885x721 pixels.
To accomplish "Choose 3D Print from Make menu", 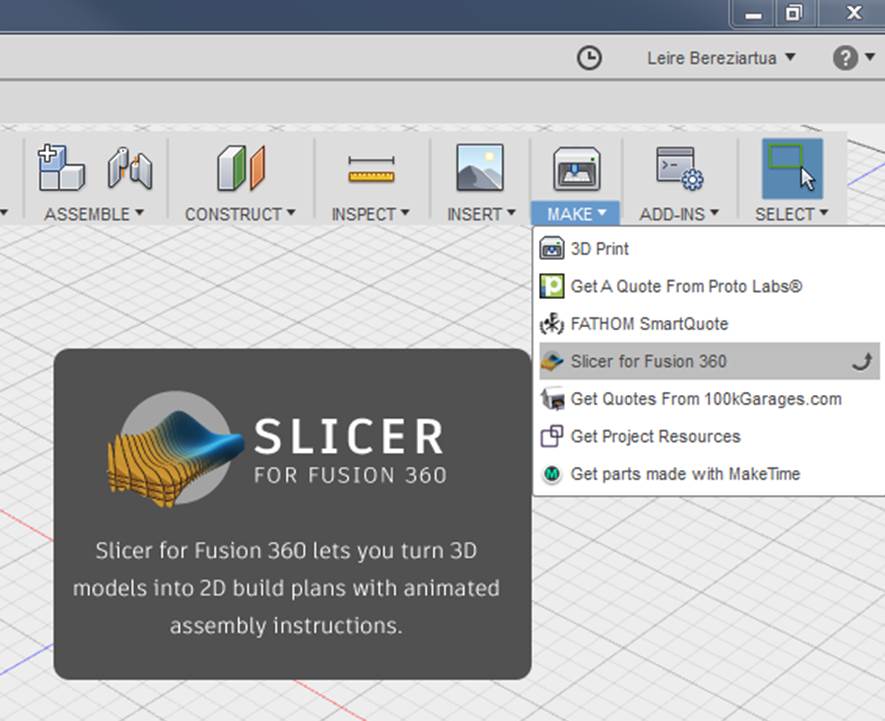I will [709, 248].
